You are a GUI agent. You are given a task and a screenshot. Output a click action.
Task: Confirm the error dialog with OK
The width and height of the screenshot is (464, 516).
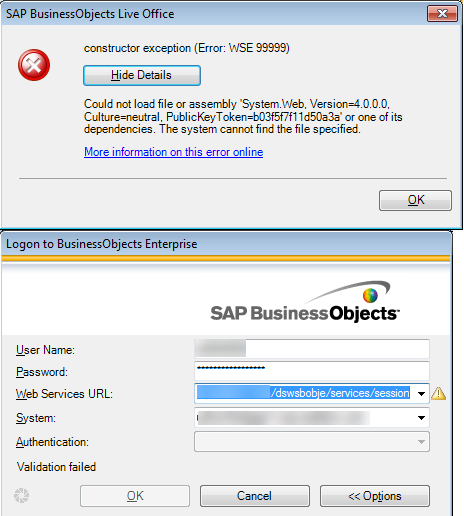click(415, 200)
